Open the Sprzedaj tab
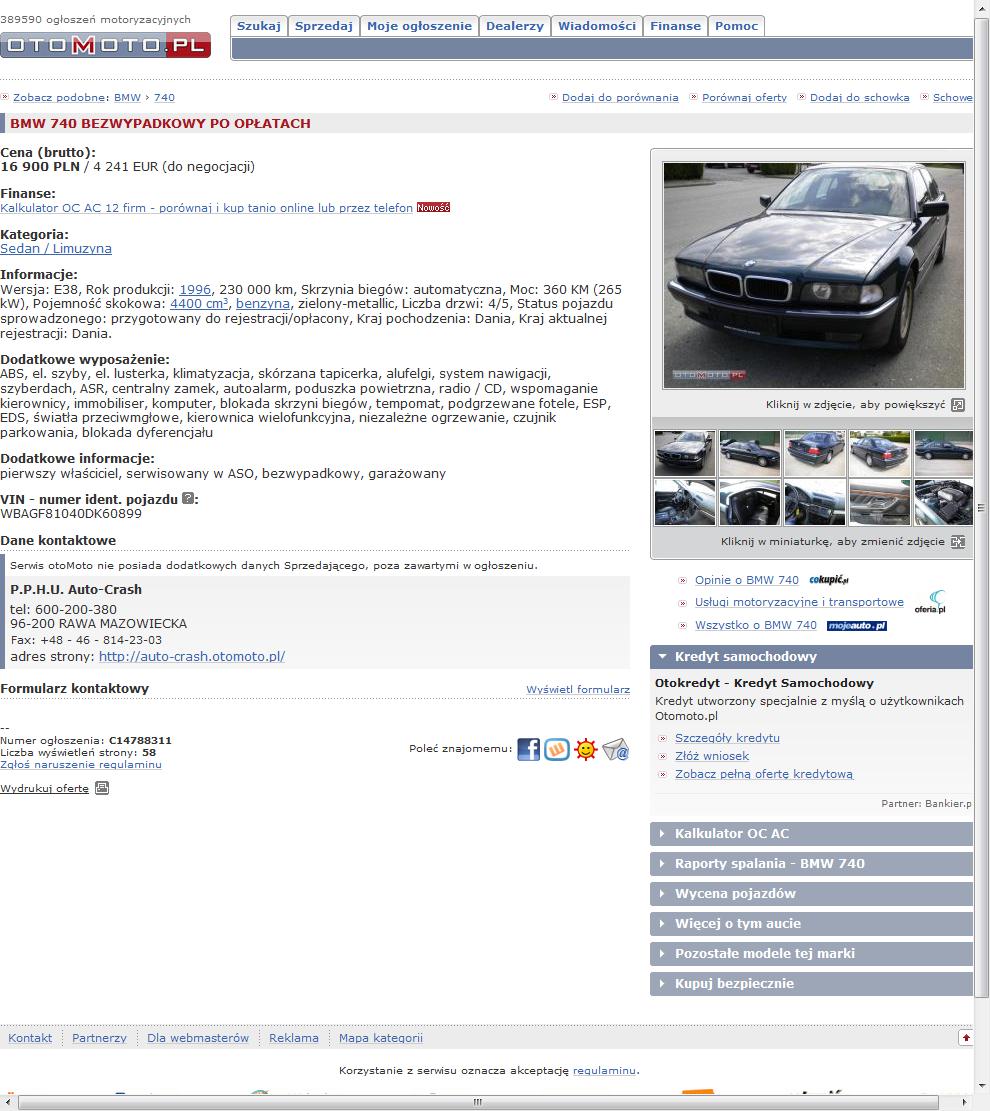The height and width of the screenshot is (1111, 990). pos(324,26)
